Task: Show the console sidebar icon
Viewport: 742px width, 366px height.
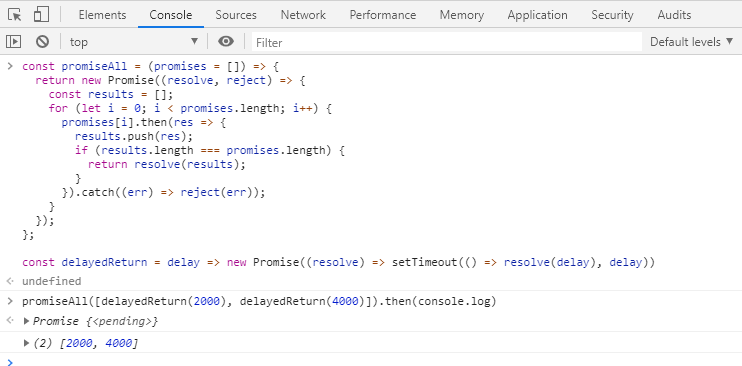Action: coord(14,42)
